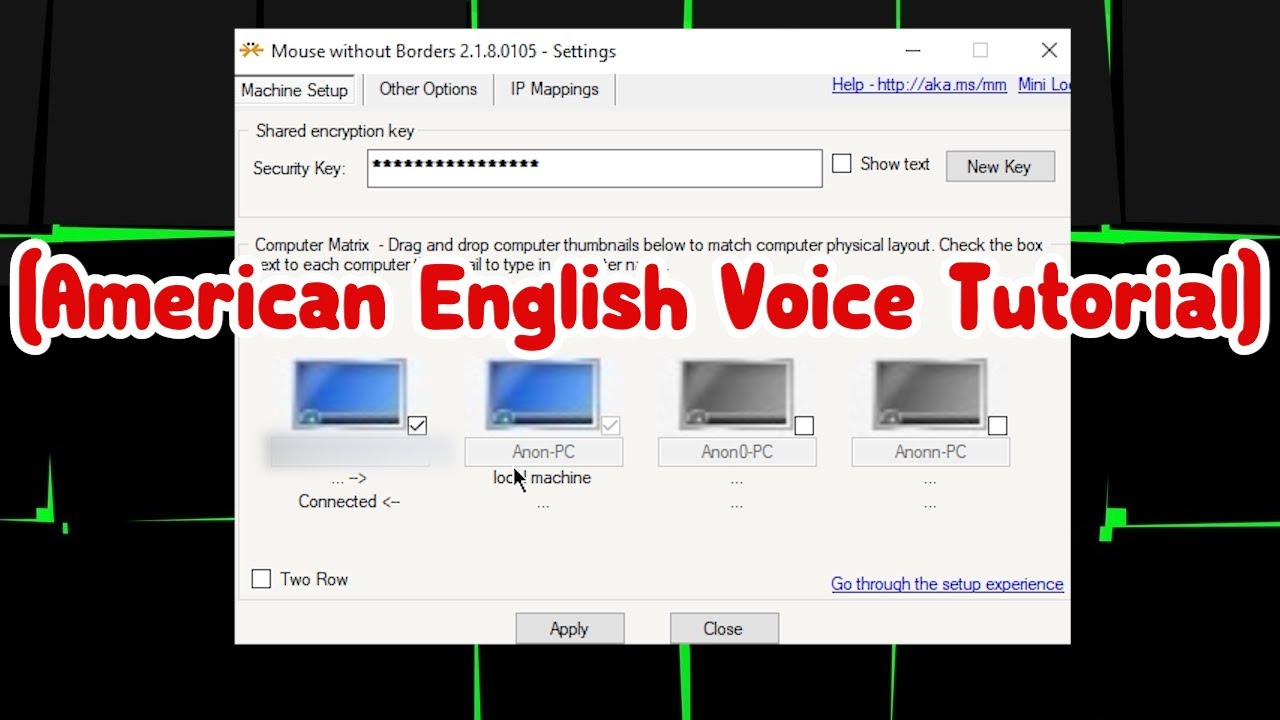
Task: Generate a New Key
Action: (x=1000, y=167)
